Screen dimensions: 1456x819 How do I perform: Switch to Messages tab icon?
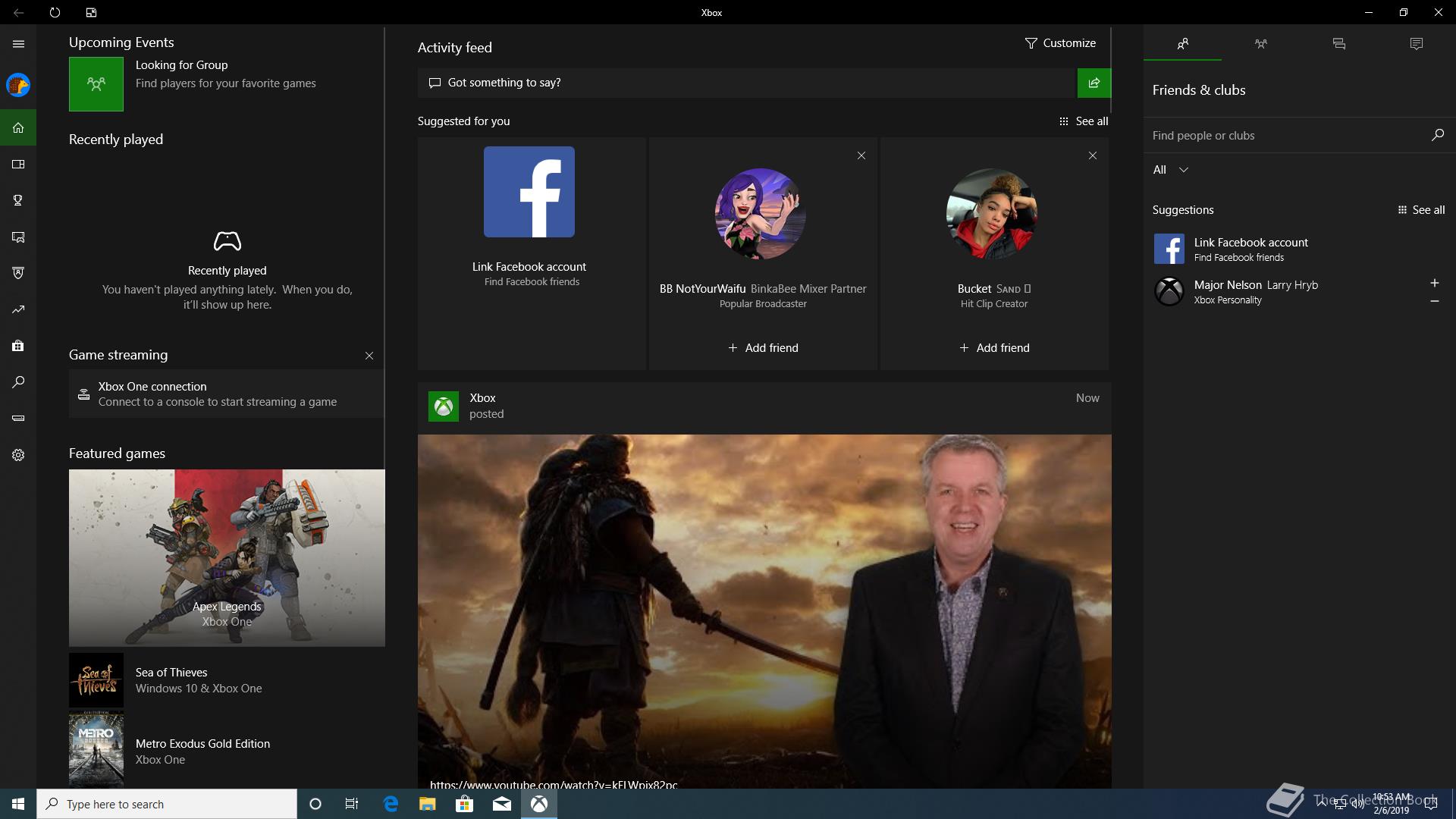pos(1338,44)
